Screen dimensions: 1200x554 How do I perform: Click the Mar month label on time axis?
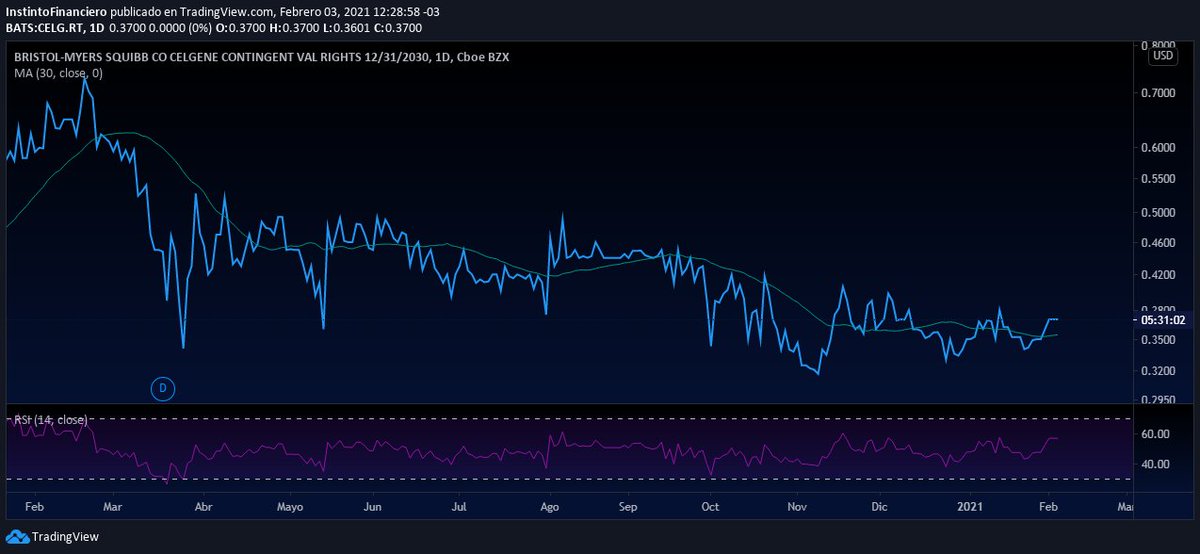112,508
